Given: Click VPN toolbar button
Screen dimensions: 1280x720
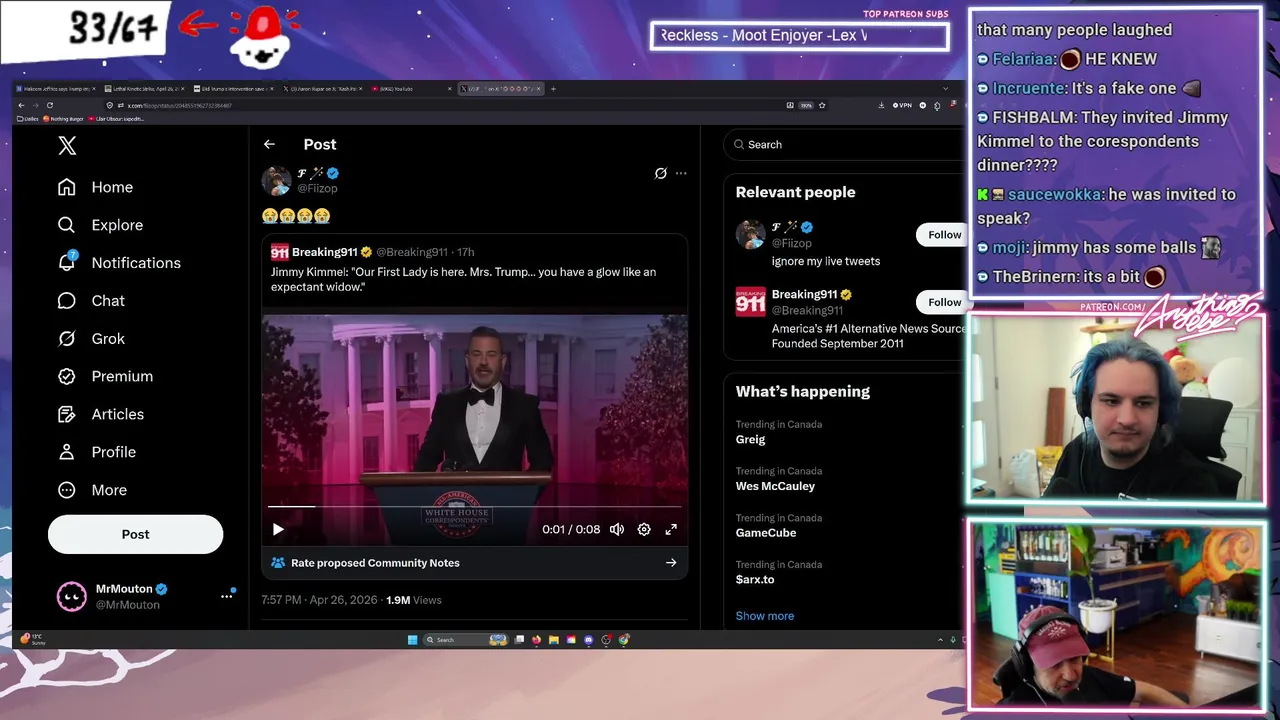Looking at the screenshot, I should 902,105.
